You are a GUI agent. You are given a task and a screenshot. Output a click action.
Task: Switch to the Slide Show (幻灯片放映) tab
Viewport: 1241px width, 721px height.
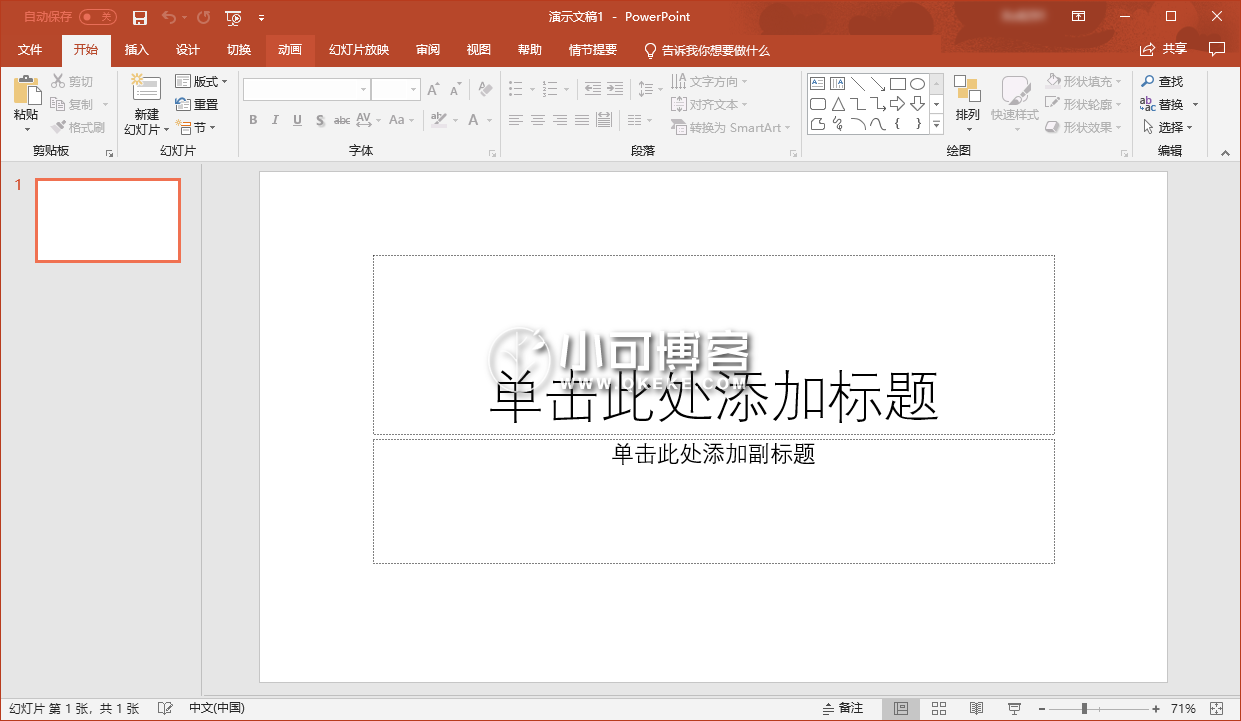(x=359, y=50)
